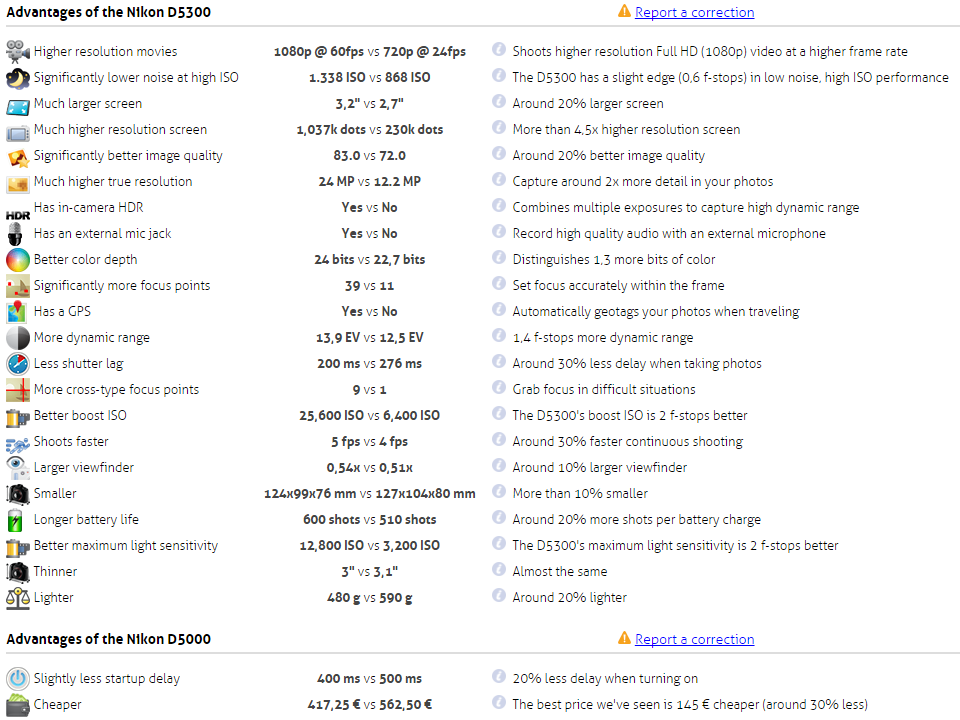Click info icon beside Automatically geotags your photos
The width and height of the screenshot is (960, 720).
[499, 309]
